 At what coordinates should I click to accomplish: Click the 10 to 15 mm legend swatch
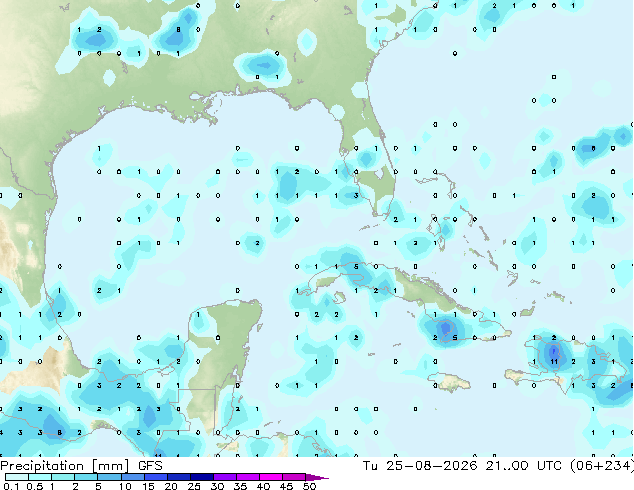[x=132, y=477]
